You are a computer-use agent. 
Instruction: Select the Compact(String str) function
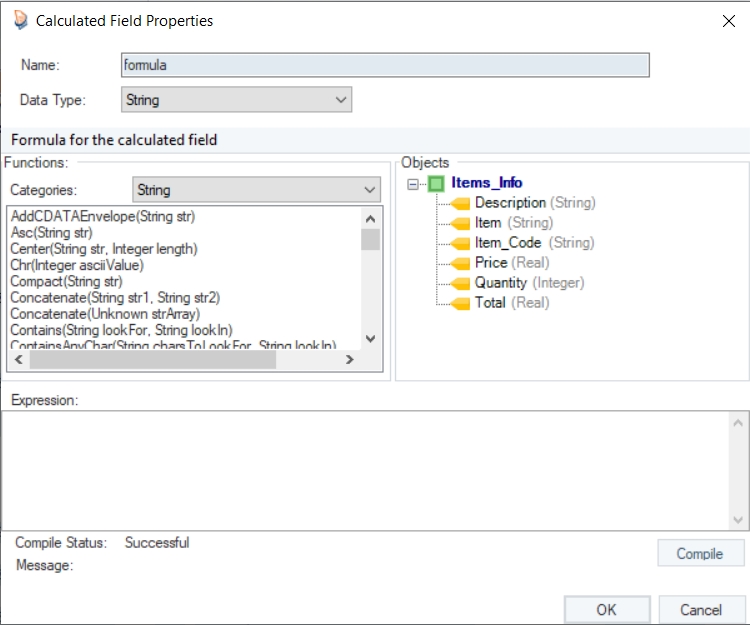66,281
